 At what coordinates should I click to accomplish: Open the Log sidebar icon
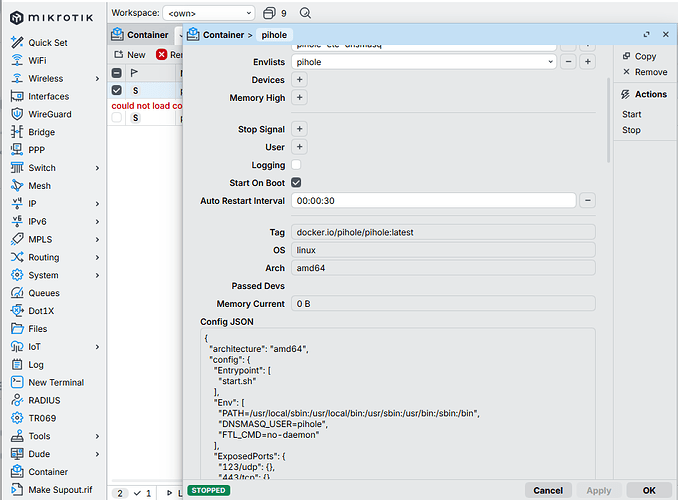(17, 364)
